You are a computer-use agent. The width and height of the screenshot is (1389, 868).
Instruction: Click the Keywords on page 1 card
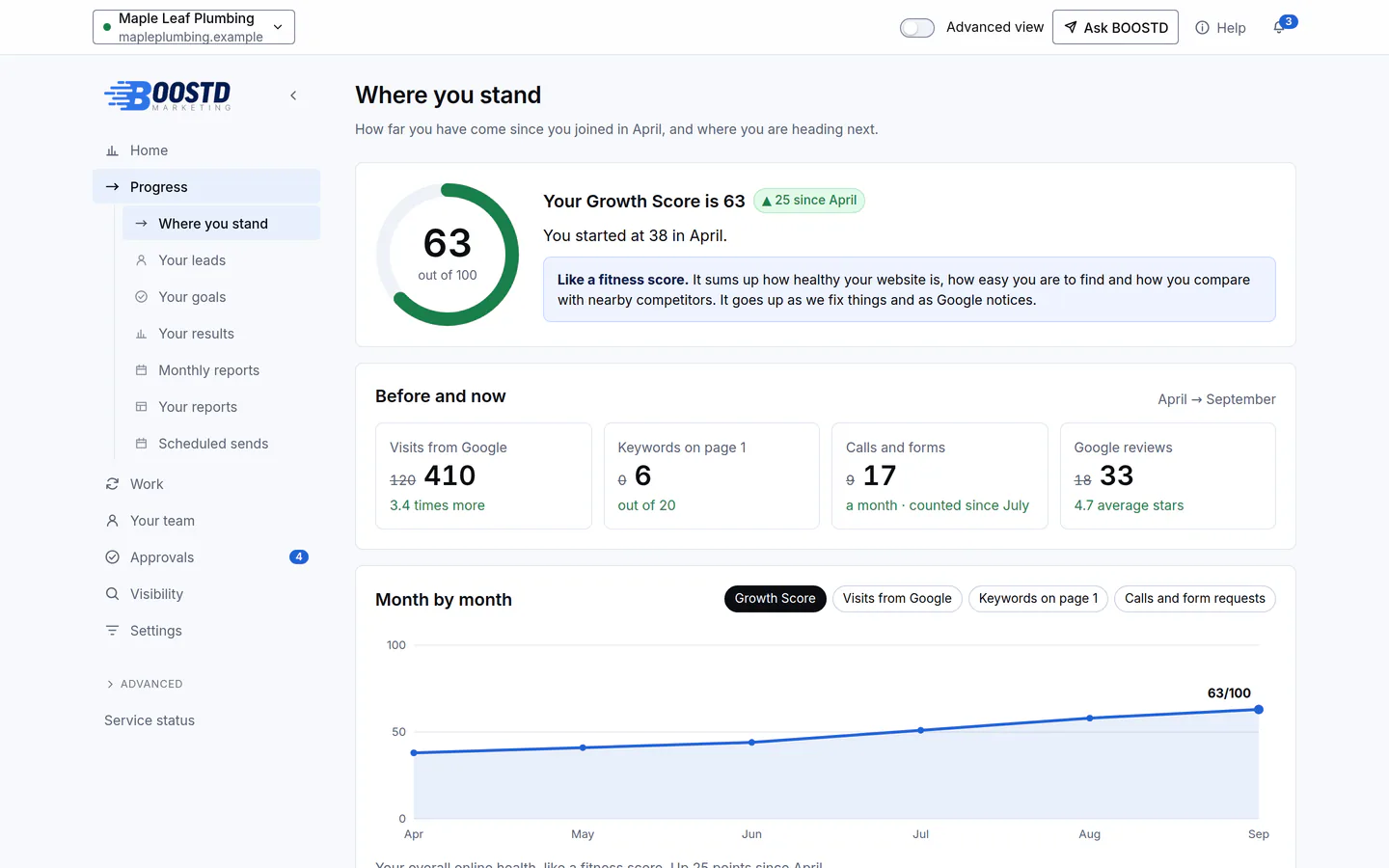pos(712,475)
